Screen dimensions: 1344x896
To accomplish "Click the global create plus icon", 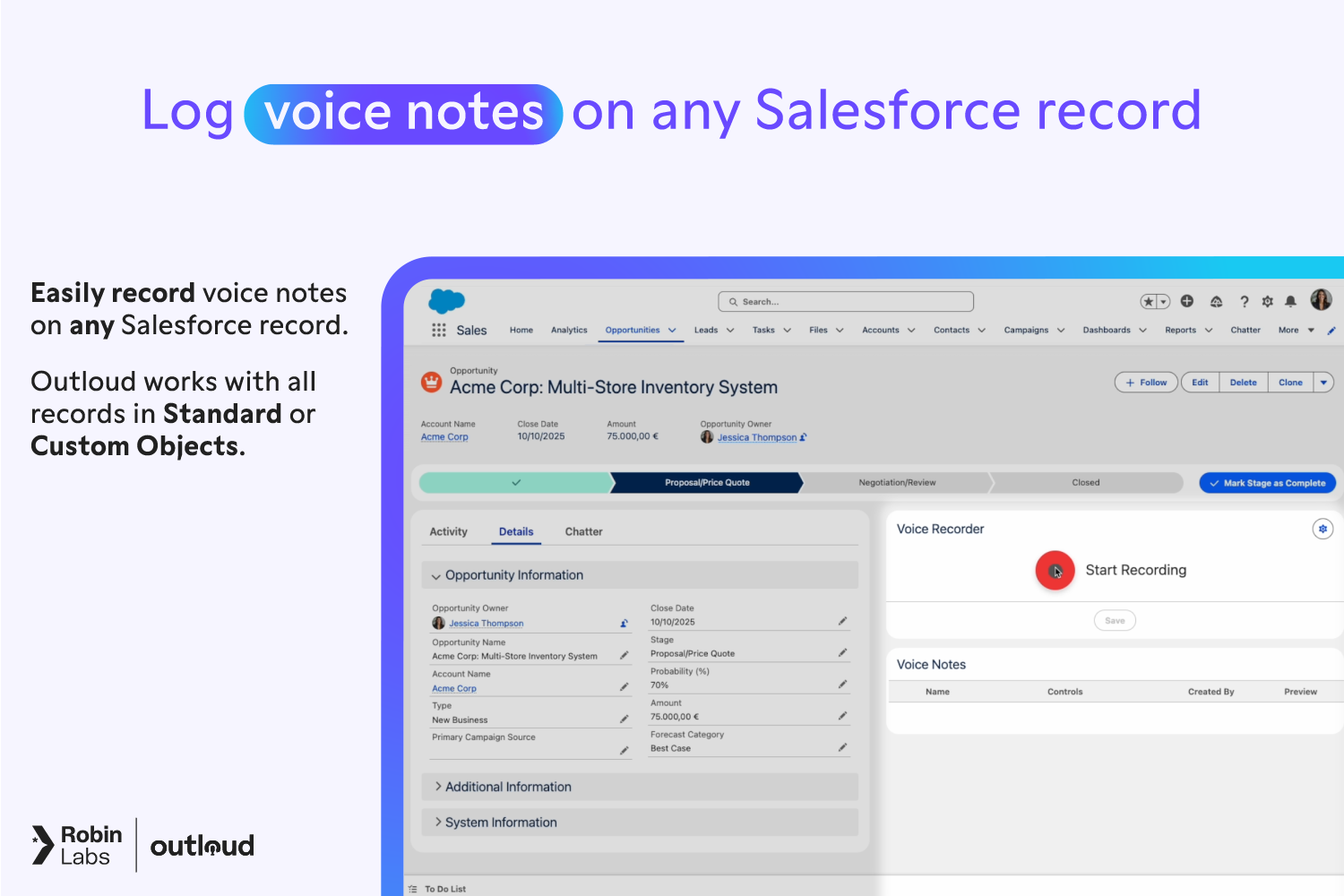I will point(1187,301).
